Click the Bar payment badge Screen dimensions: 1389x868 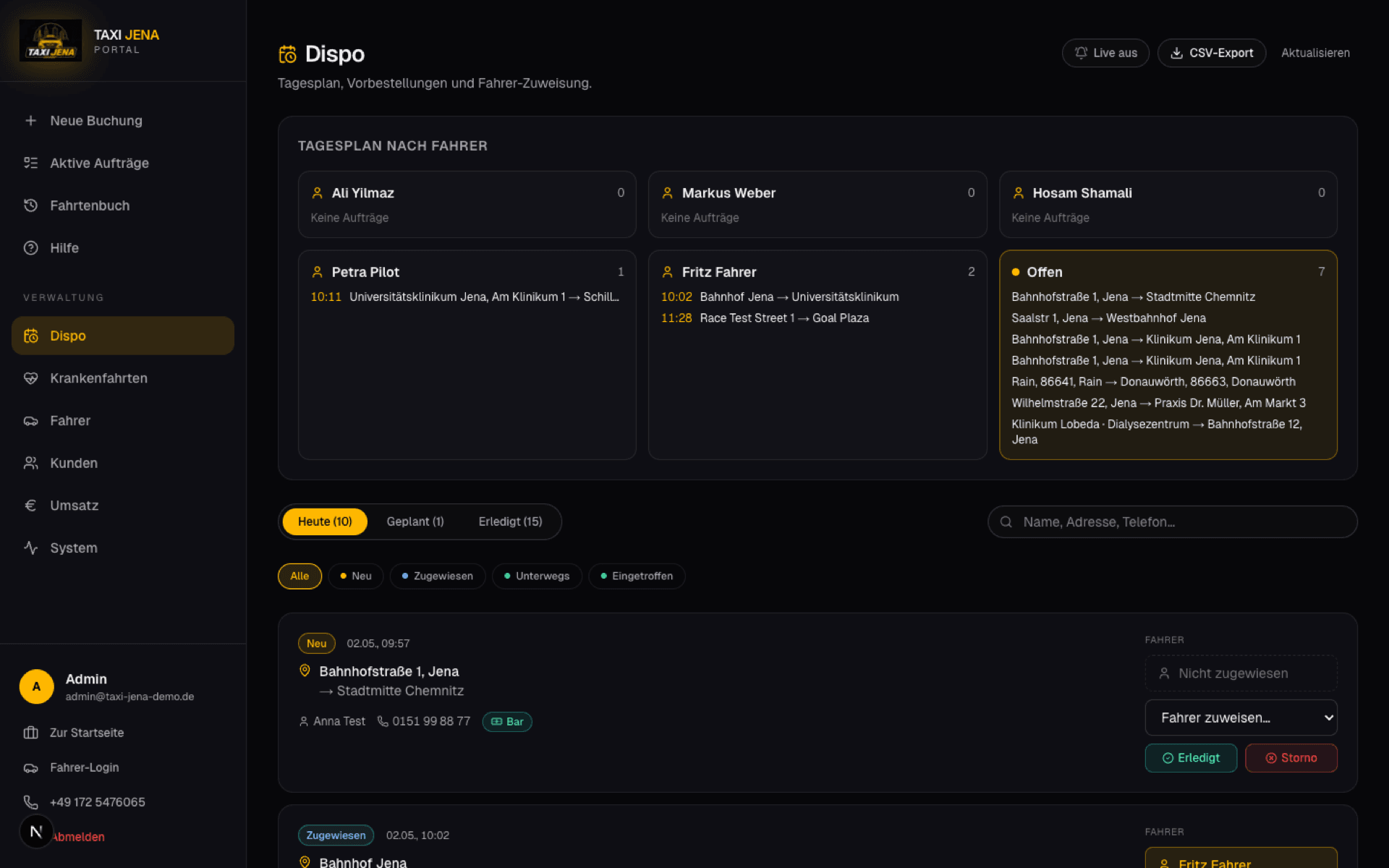(x=507, y=722)
